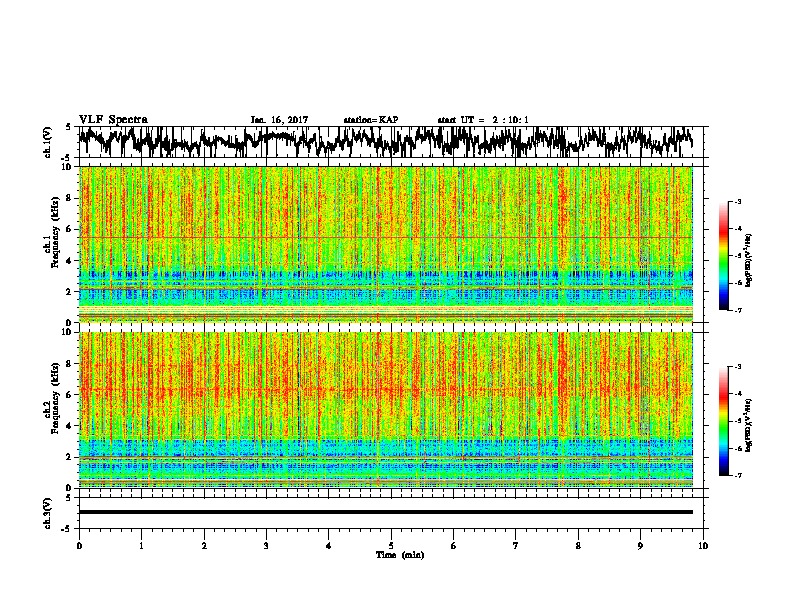Viewport: 792px width, 612px height.
Task: Click tick label 9 on time axis
Action: 640,546
